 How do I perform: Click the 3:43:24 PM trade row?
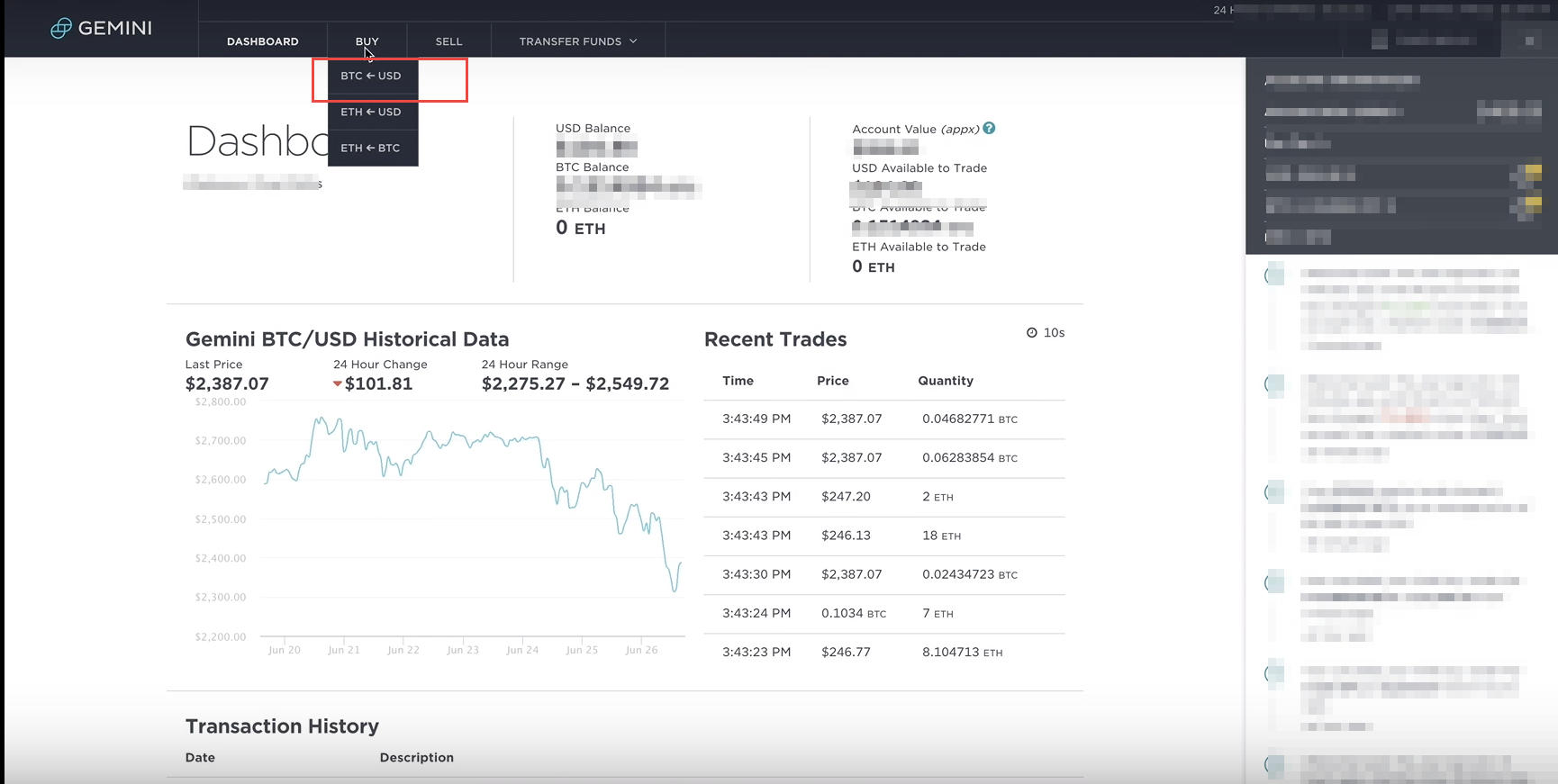coord(884,613)
